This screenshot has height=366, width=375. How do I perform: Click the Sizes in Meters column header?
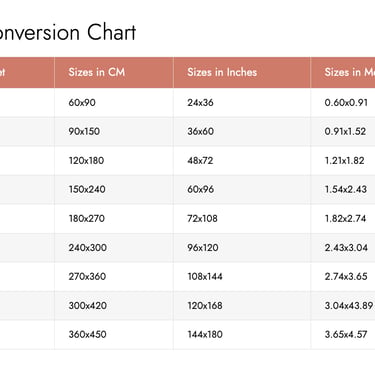[x=343, y=72]
